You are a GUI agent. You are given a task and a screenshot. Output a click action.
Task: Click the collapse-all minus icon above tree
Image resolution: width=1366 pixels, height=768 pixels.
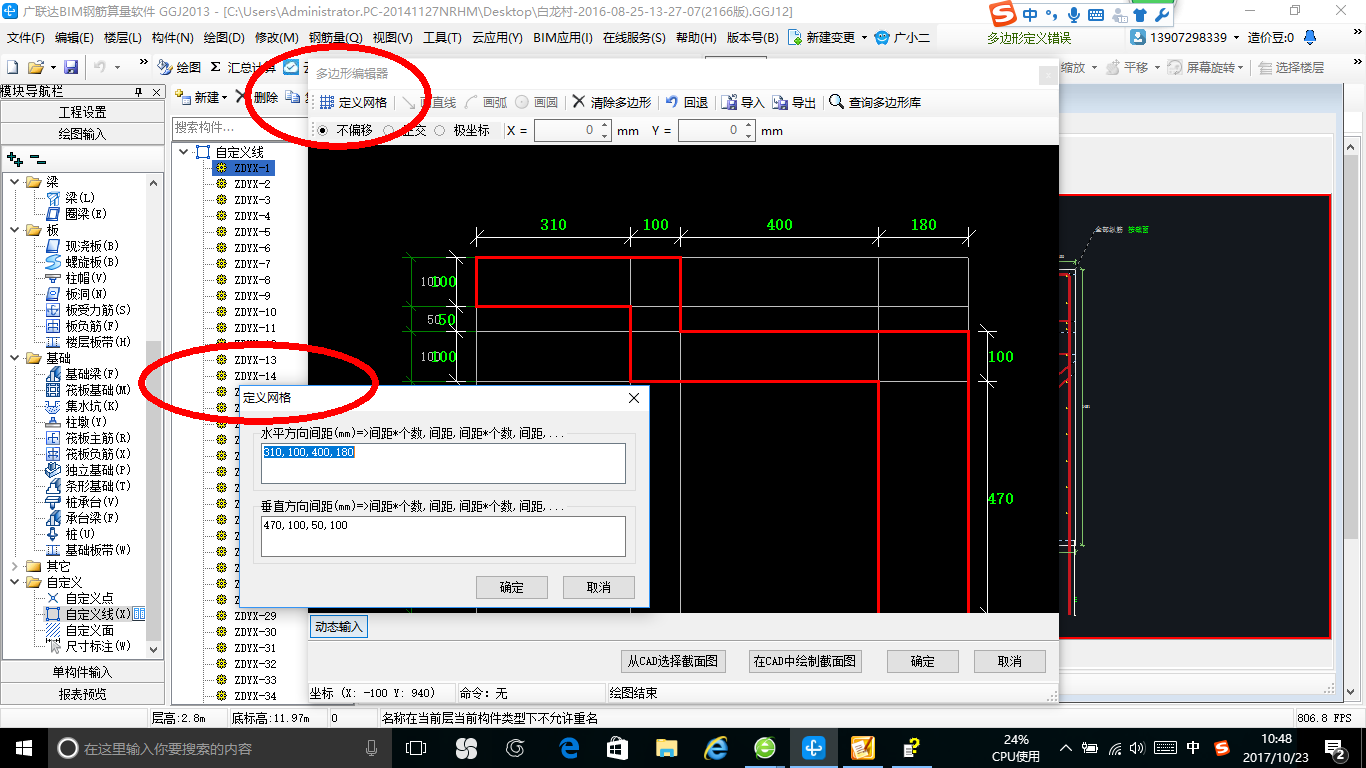click(x=37, y=158)
